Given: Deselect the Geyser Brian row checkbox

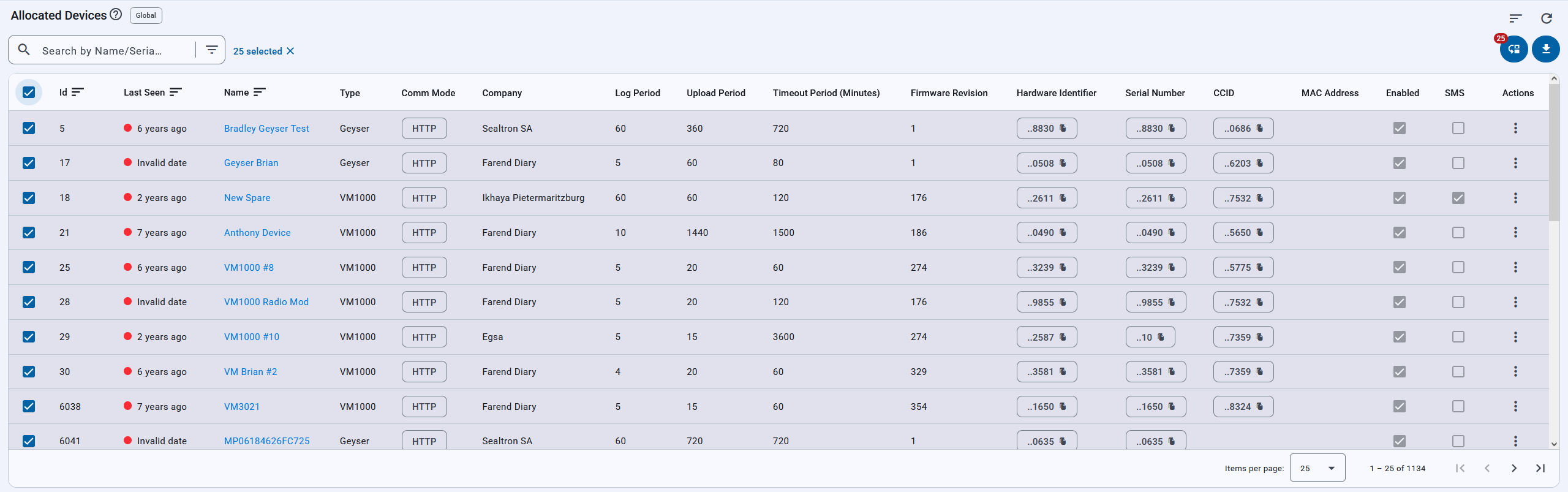Looking at the screenshot, I should pos(29,163).
